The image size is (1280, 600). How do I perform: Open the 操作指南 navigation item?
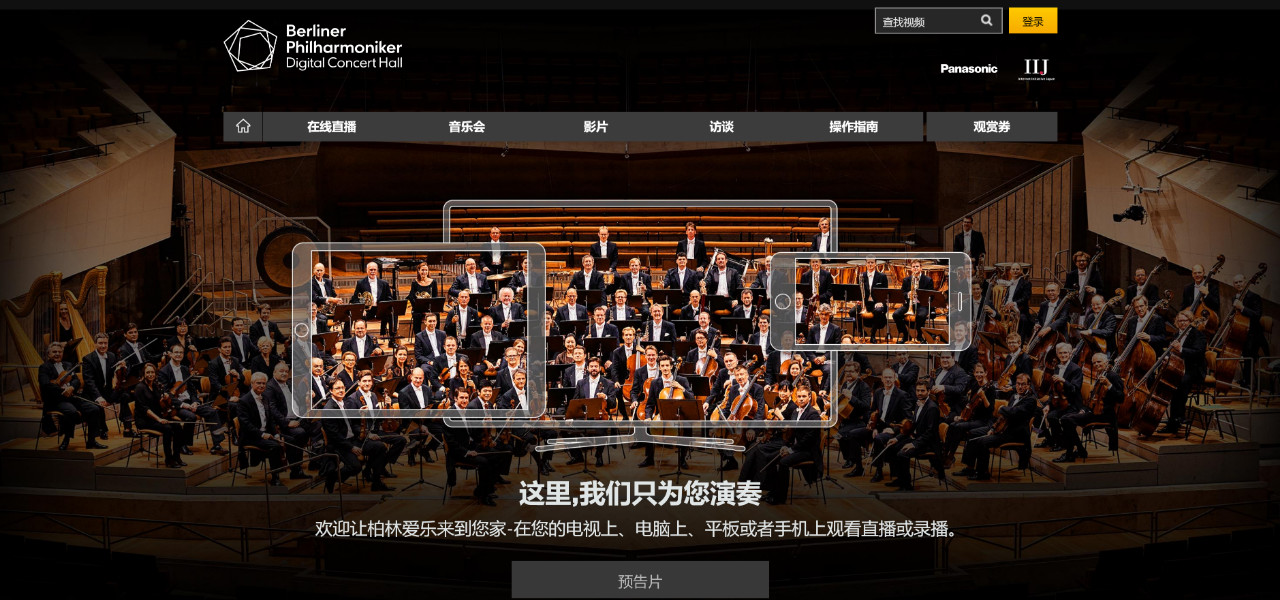tap(853, 126)
